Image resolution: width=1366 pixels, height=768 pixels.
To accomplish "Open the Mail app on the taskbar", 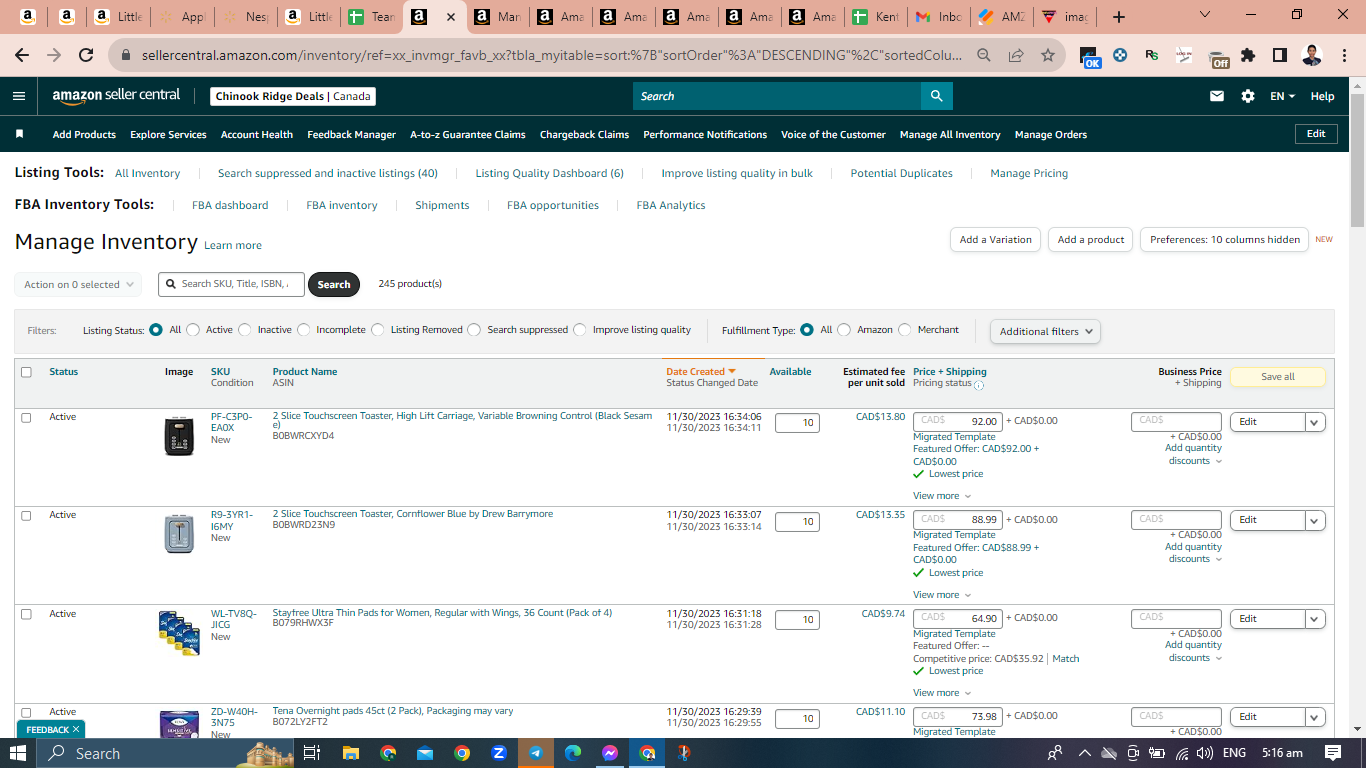I will click(425, 753).
